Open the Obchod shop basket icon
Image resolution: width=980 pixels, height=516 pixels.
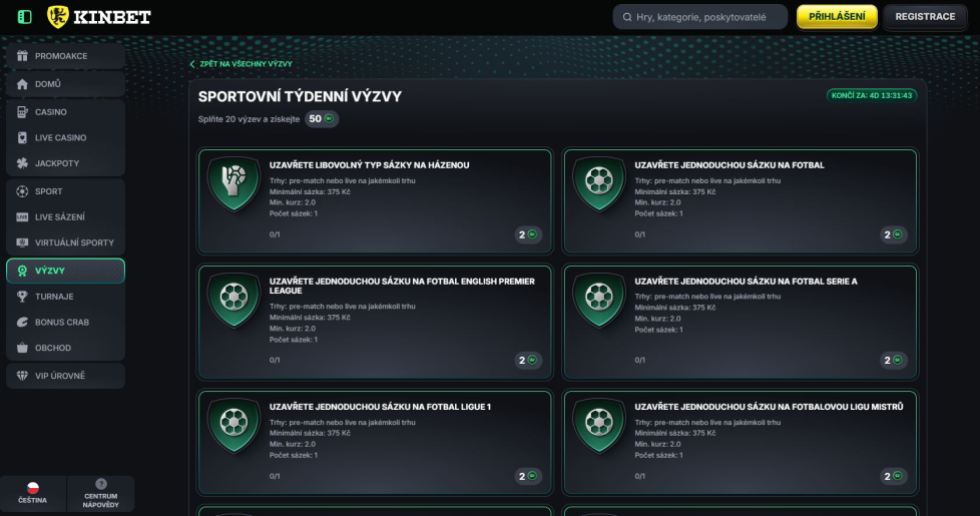pyautogui.click(x=23, y=348)
